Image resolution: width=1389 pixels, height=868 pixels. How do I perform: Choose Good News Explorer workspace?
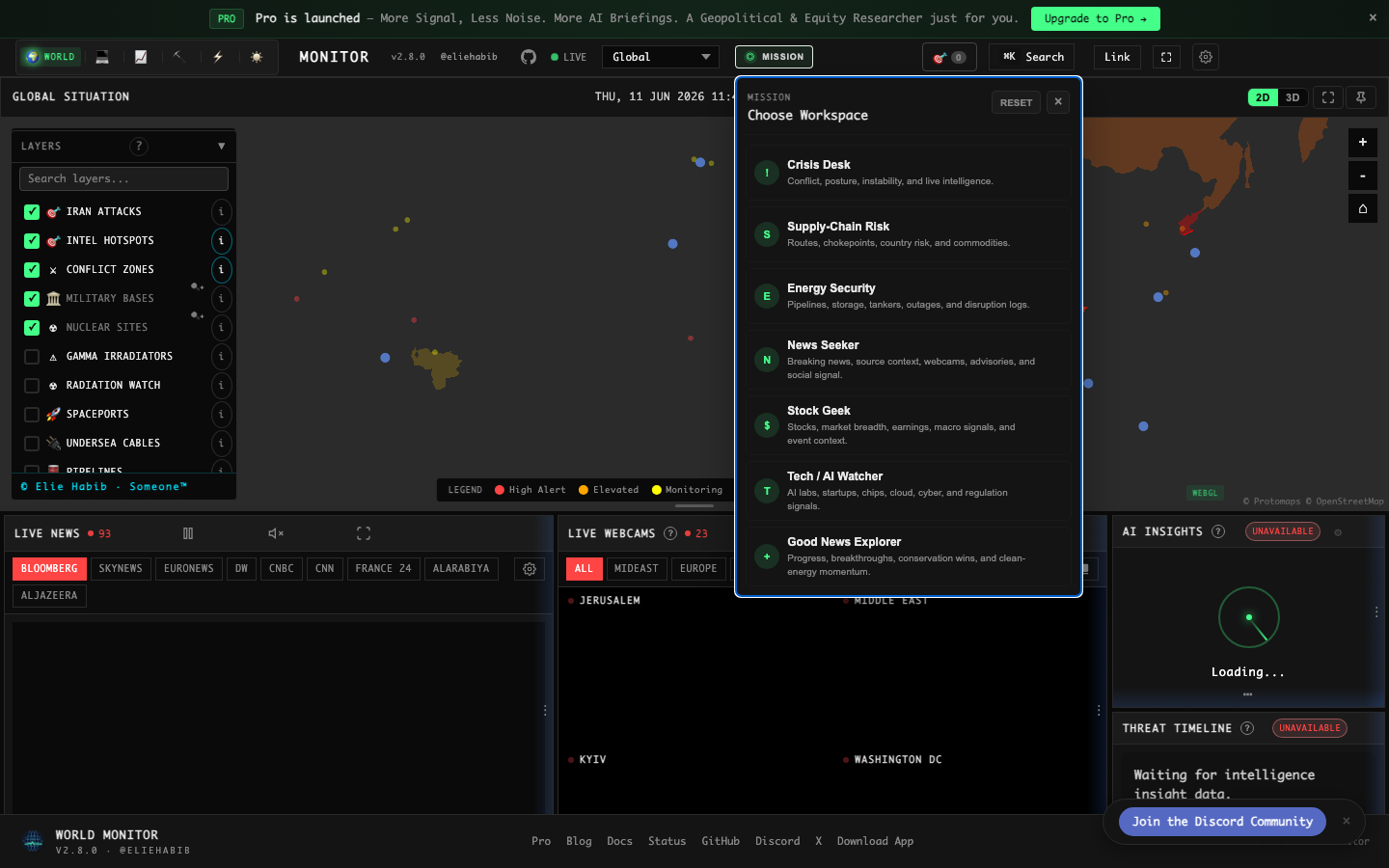tap(908, 556)
